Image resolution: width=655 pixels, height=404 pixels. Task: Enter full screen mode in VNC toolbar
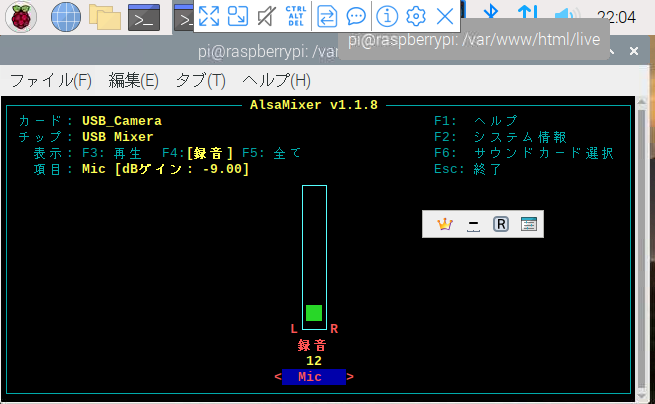pyautogui.click(x=209, y=16)
